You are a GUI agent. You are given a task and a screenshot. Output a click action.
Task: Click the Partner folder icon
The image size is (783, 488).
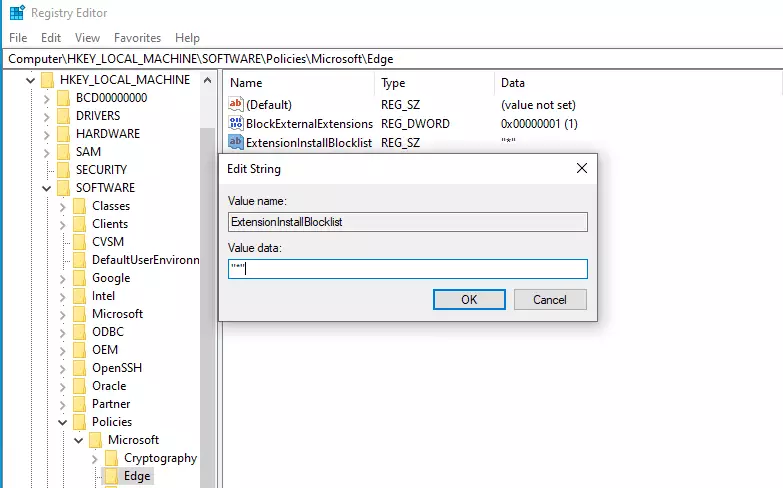pyautogui.click(x=79, y=404)
